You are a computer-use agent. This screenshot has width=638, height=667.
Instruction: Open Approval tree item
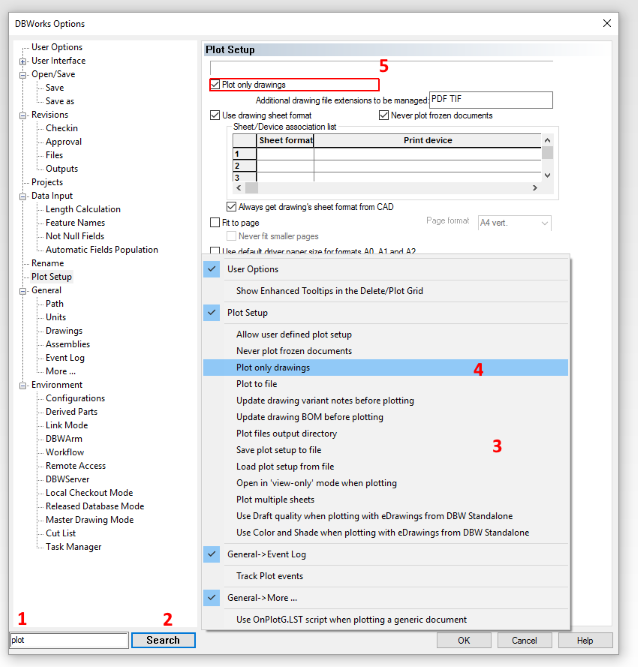tap(63, 142)
